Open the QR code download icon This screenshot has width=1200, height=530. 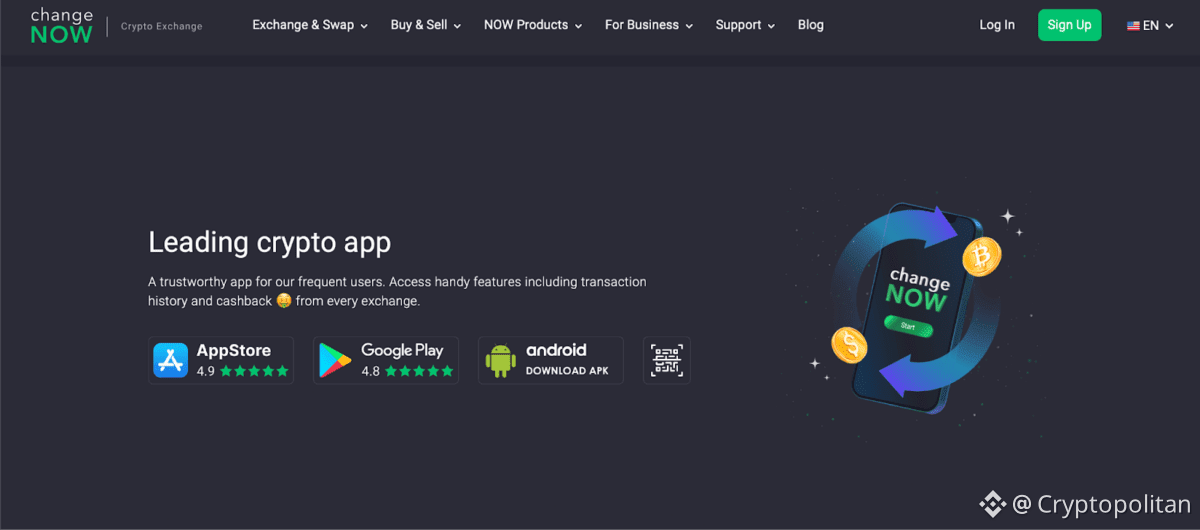click(667, 360)
